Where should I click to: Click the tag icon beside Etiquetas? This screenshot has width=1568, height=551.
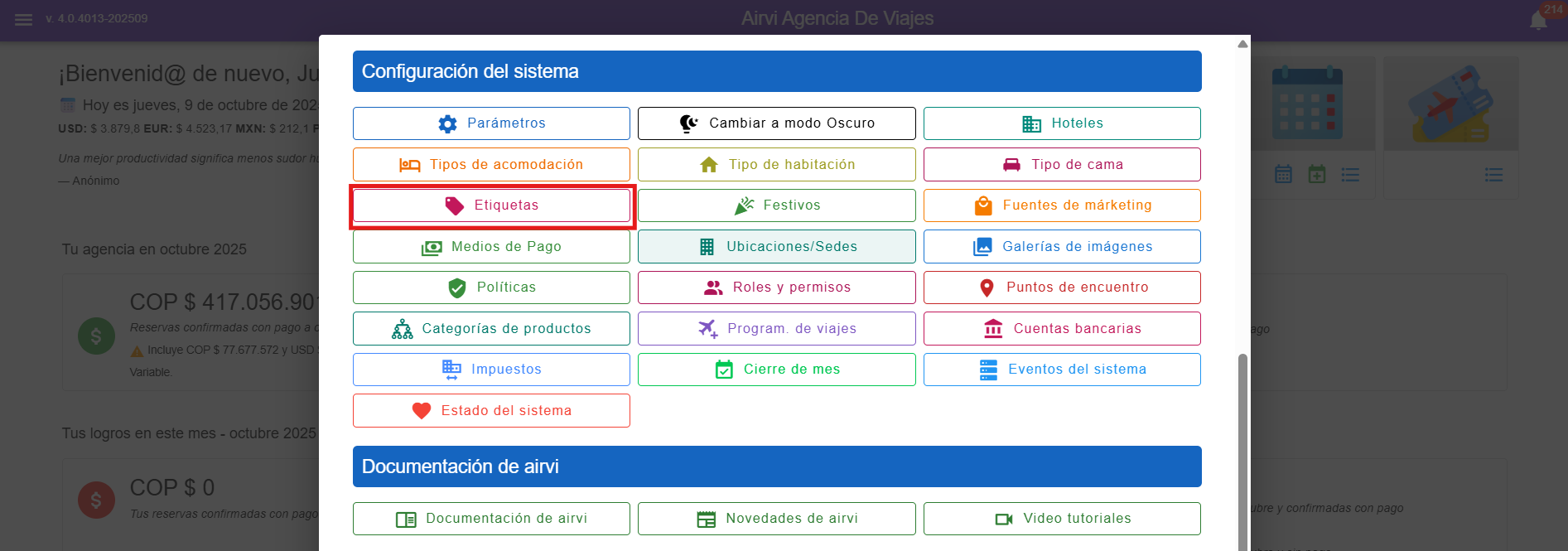[x=454, y=205]
